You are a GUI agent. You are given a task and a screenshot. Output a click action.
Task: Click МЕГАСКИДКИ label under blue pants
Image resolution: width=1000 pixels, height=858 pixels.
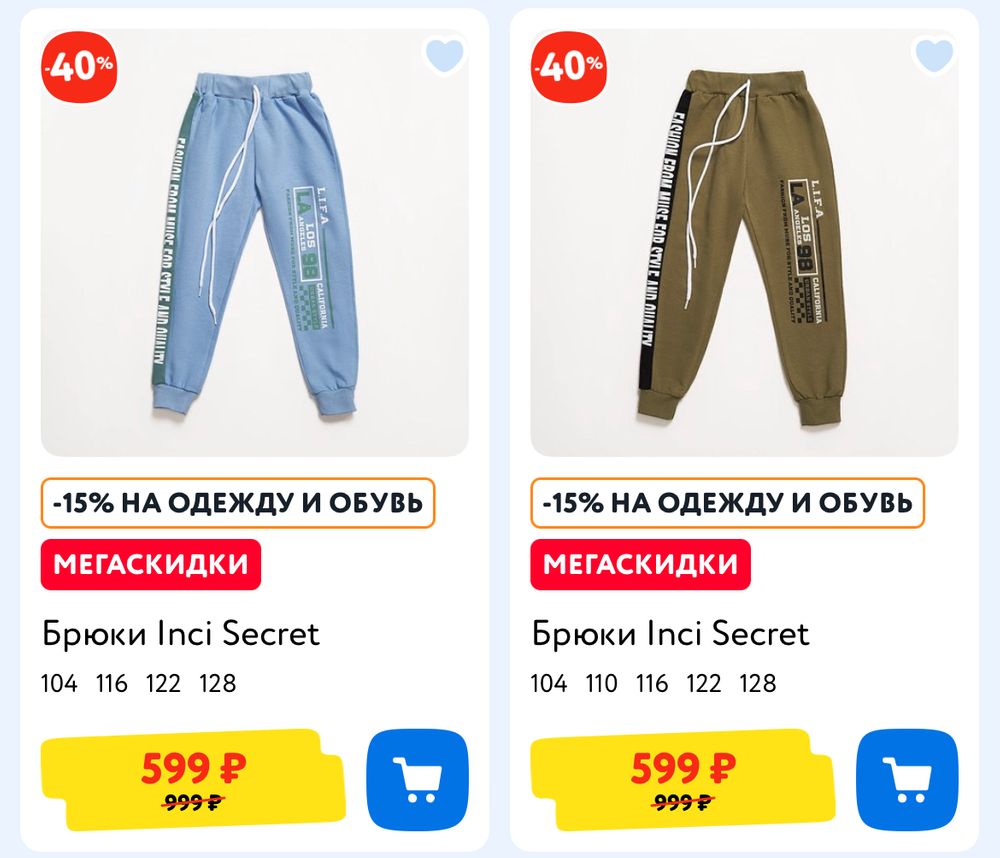pyautogui.click(x=151, y=565)
